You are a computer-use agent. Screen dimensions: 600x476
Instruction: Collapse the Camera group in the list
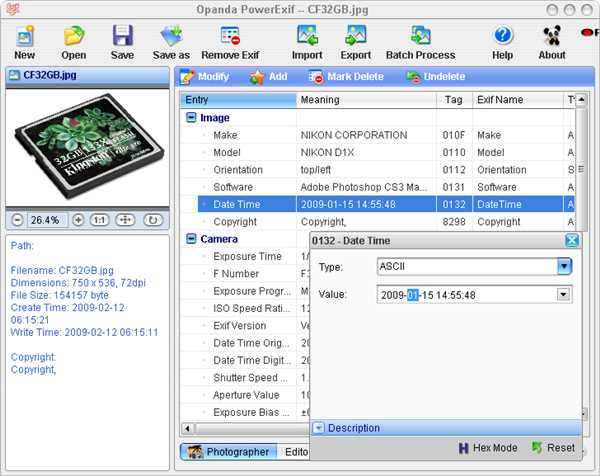pyautogui.click(x=191, y=239)
